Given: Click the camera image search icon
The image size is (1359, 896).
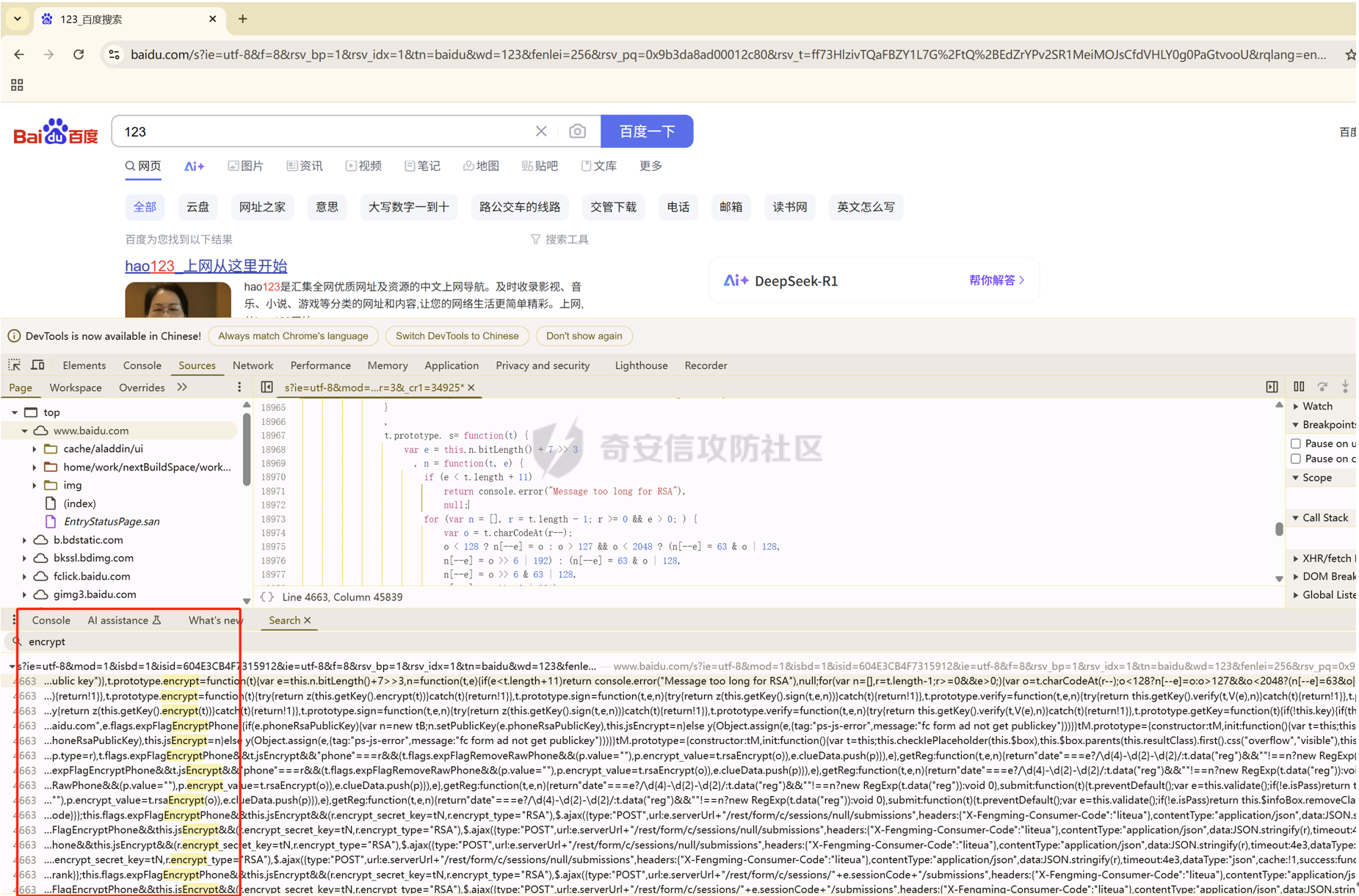Looking at the screenshot, I should click(x=578, y=131).
